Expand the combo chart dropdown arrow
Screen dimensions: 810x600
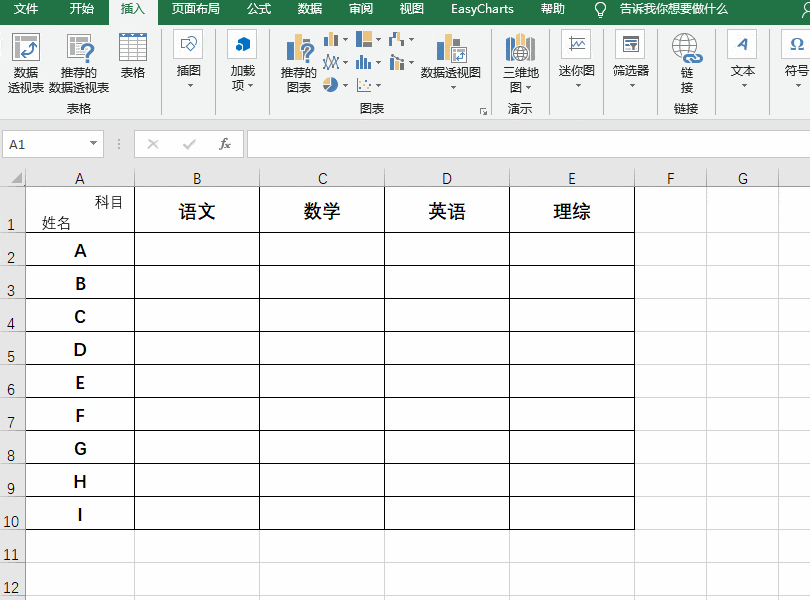pyautogui.click(x=411, y=63)
